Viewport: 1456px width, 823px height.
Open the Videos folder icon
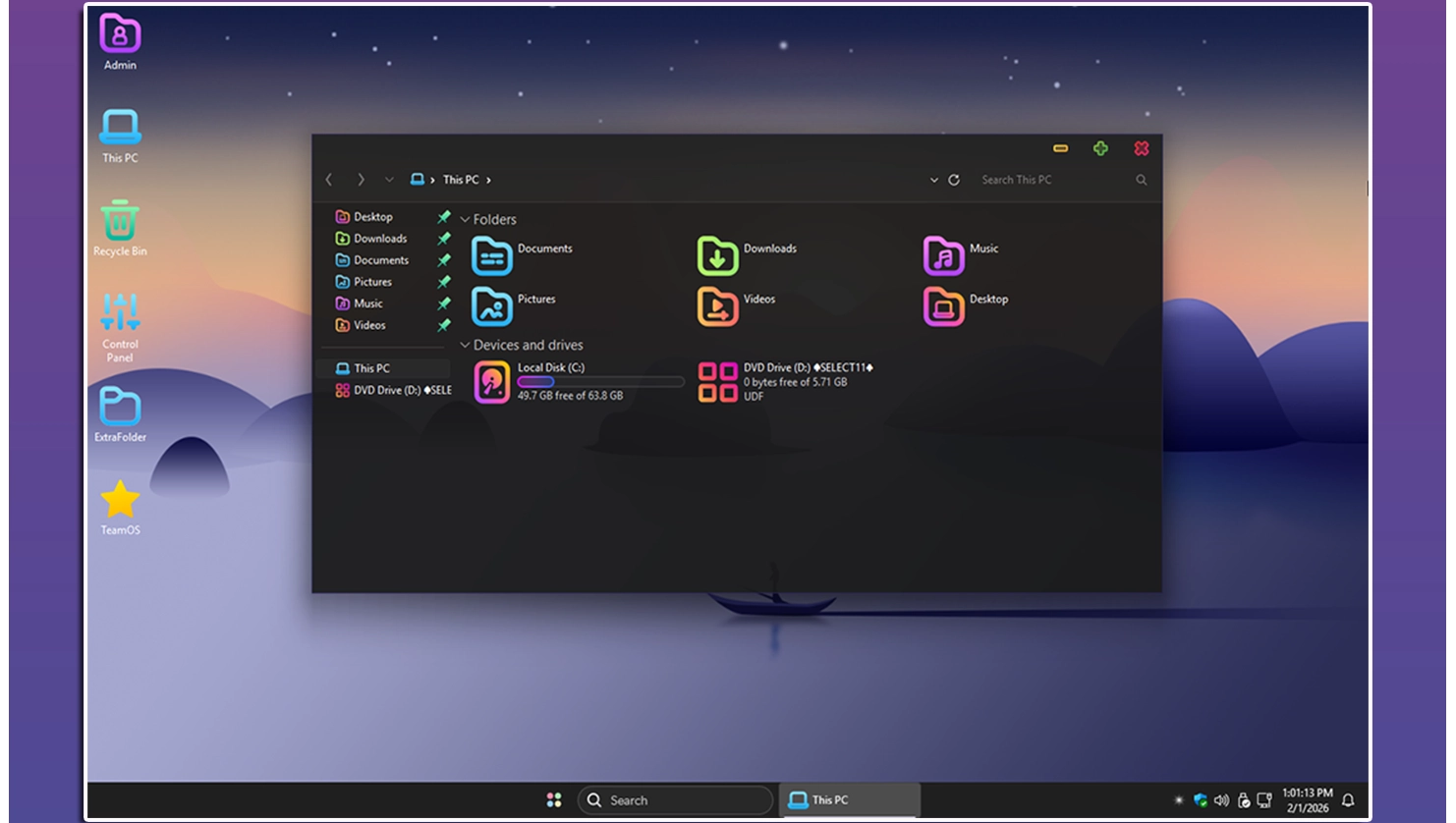pyautogui.click(x=717, y=307)
